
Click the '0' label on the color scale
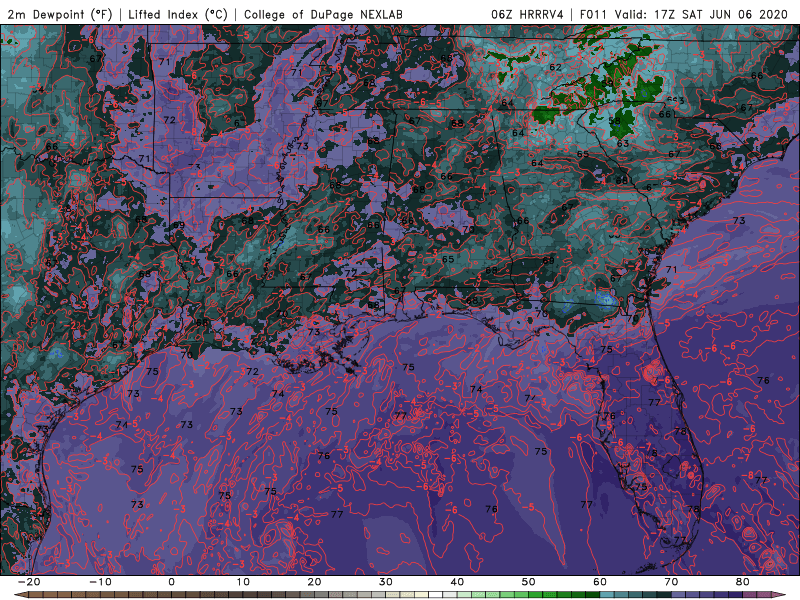(x=171, y=582)
